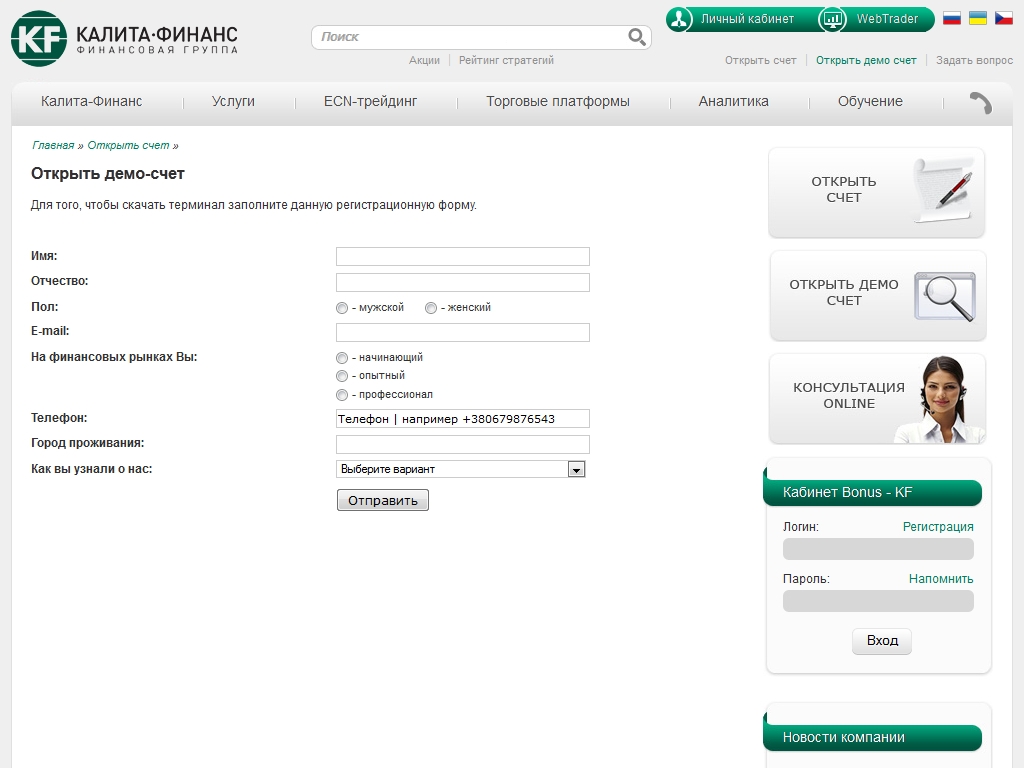Open Личный кабинет user icon
The height and width of the screenshot is (768, 1024).
pyautogui.click(x=680, y=19)
